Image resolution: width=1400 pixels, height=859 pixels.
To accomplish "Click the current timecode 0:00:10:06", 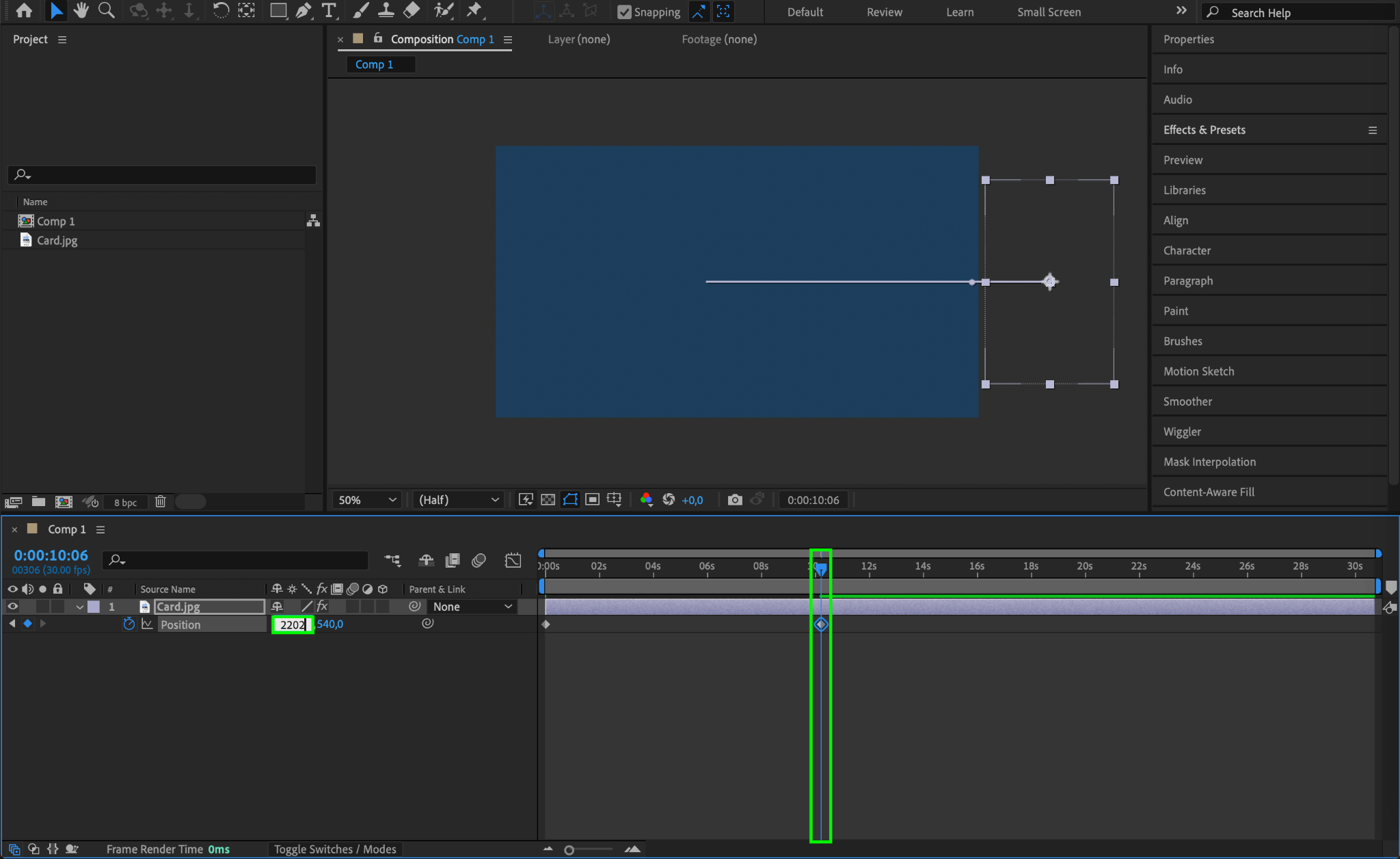I will coord(51,555).
